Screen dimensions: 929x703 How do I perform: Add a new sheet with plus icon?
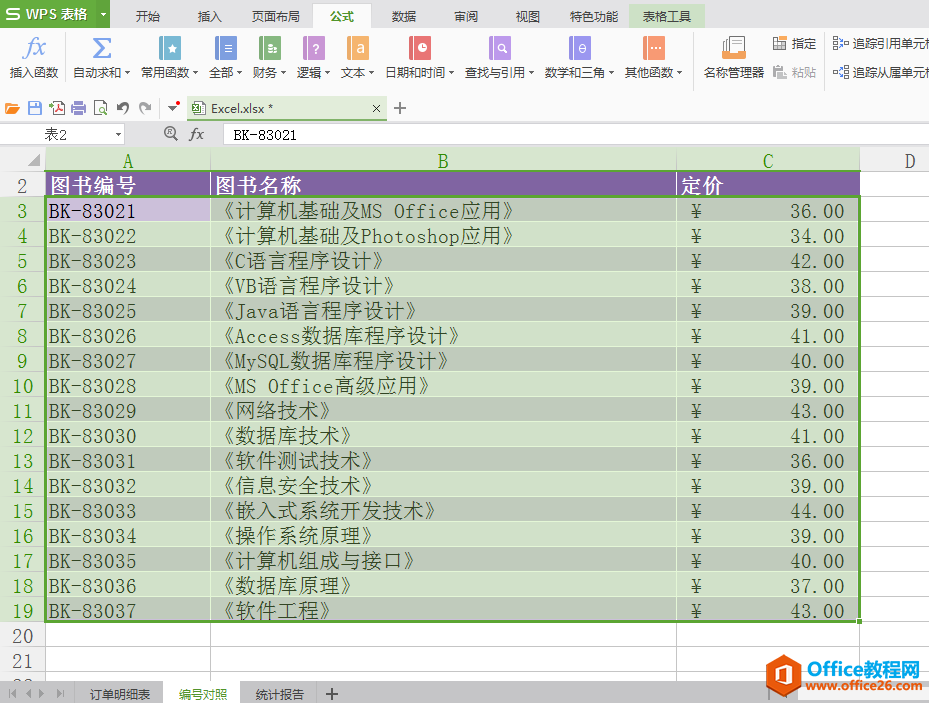[332, 694]
